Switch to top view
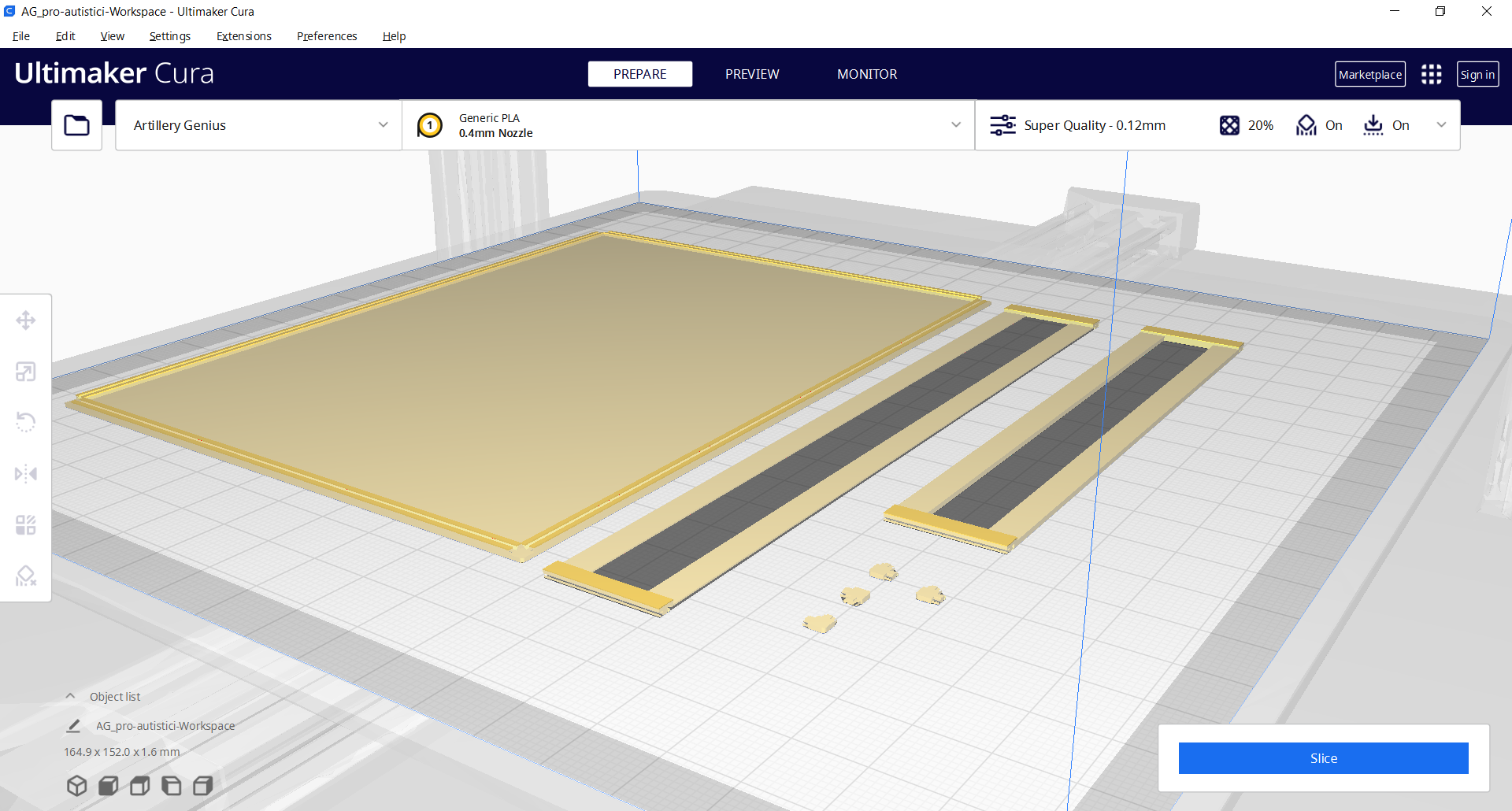 (139, 786)
